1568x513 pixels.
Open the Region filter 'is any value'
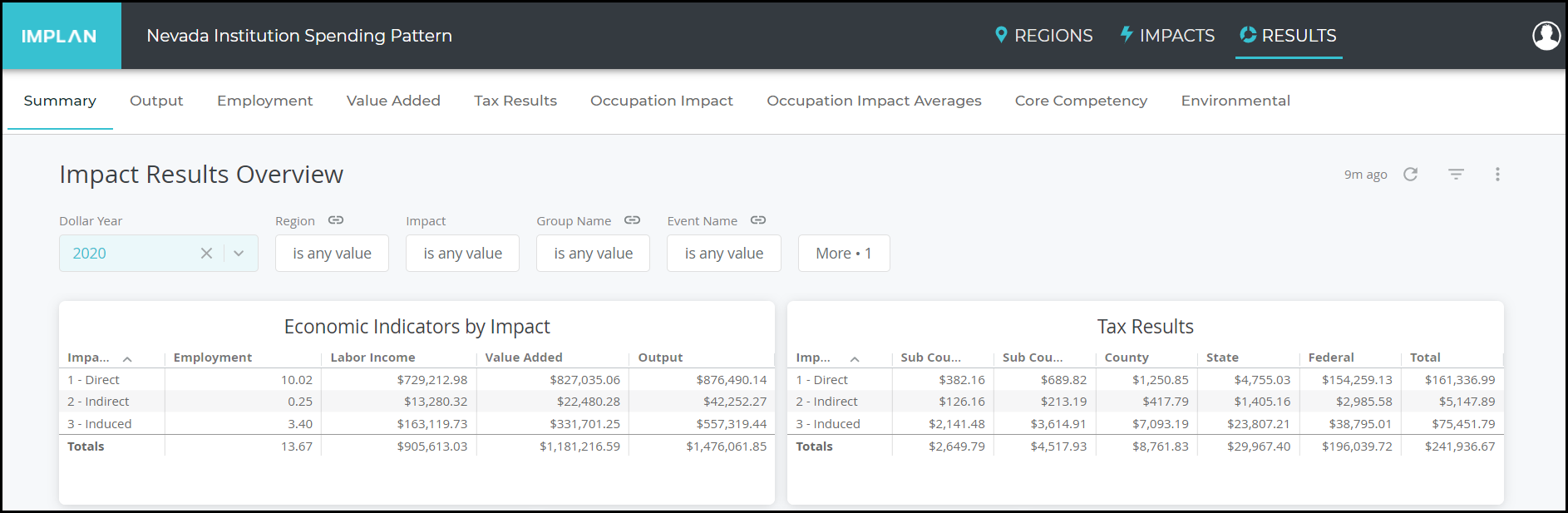pos(332,254)
